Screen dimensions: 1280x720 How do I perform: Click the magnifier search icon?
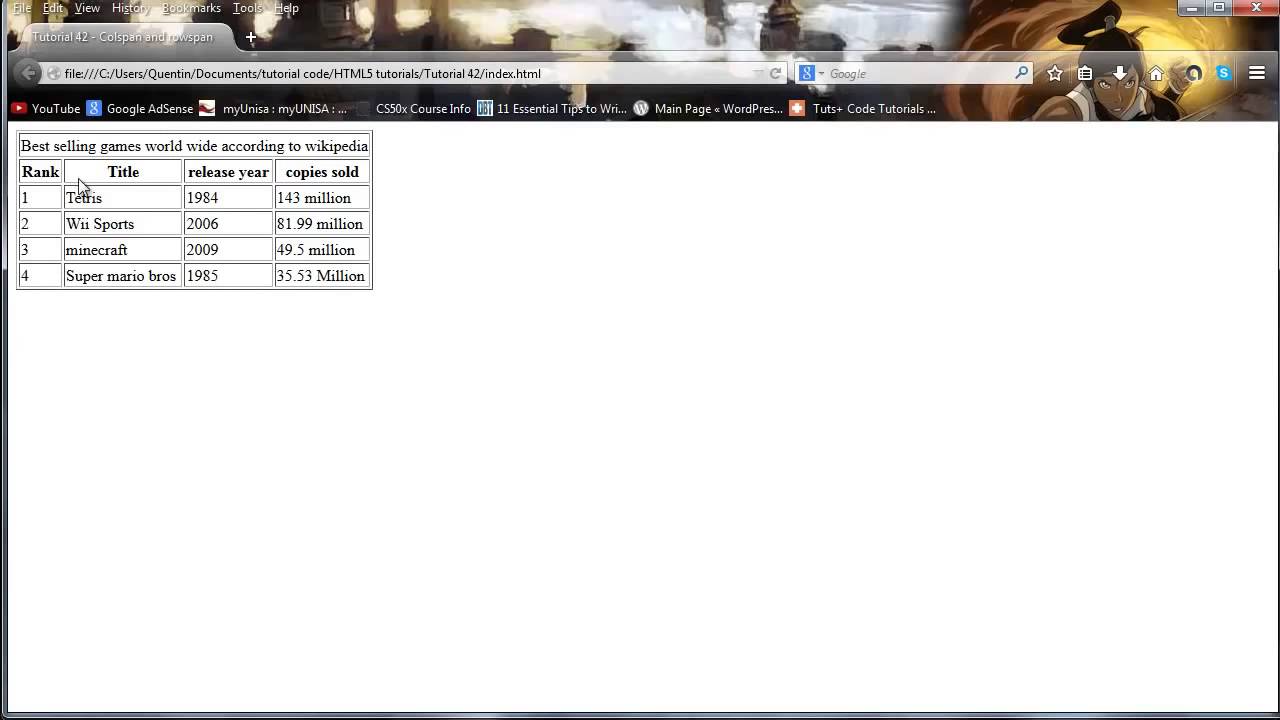pos(1021,73)
